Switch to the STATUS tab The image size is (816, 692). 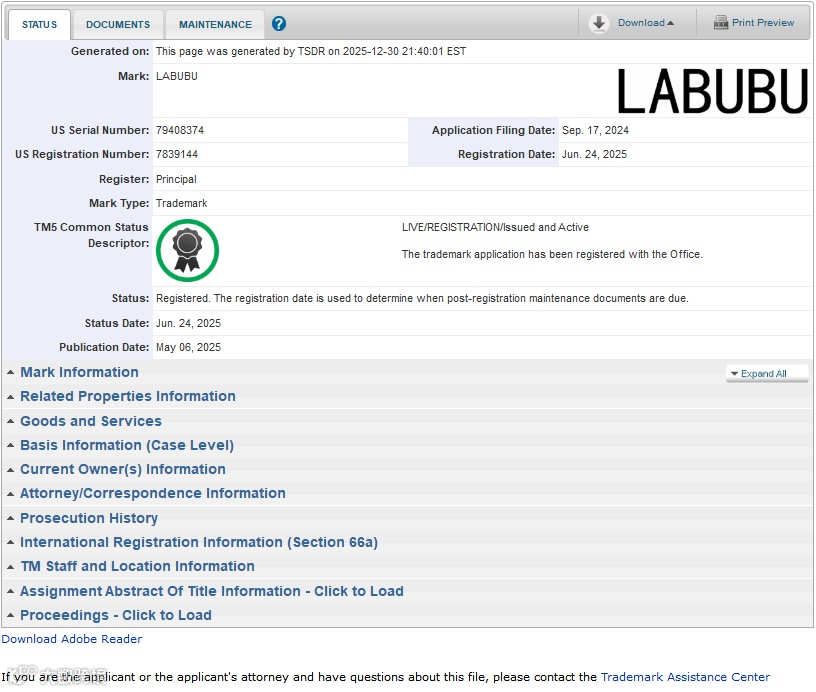coord(40,24)
